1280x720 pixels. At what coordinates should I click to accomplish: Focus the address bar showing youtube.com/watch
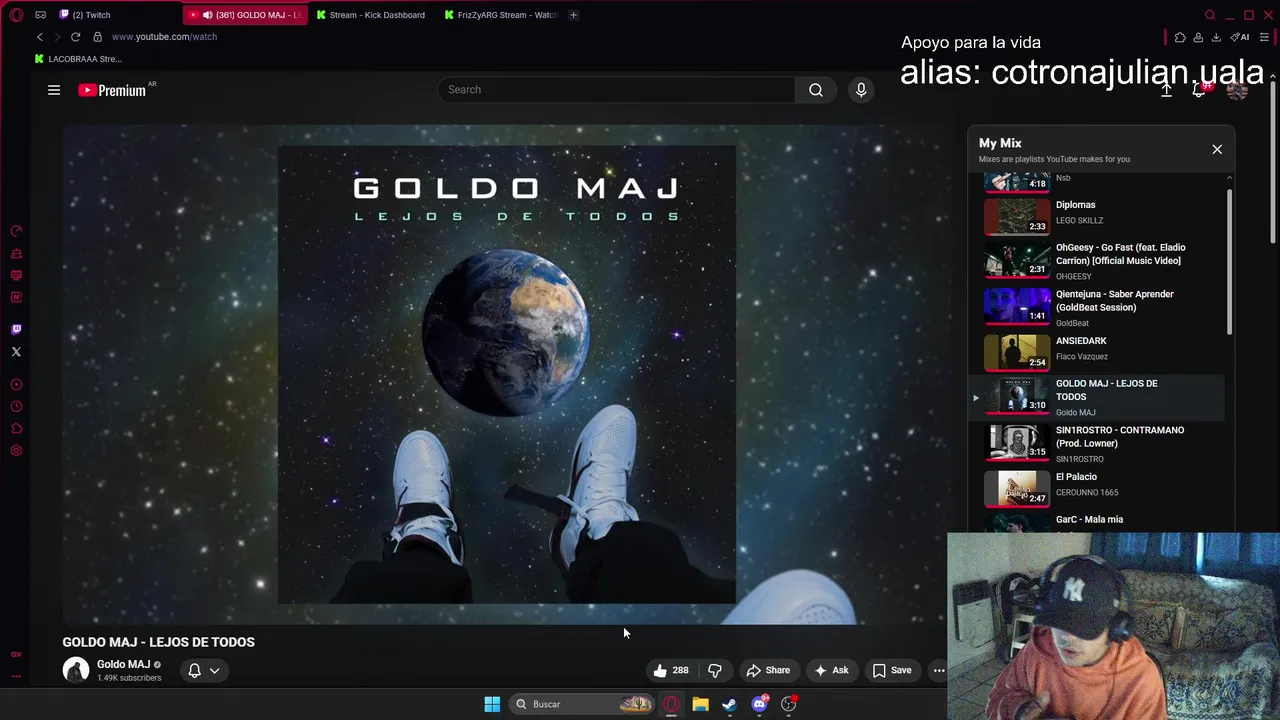click(164, 37)
